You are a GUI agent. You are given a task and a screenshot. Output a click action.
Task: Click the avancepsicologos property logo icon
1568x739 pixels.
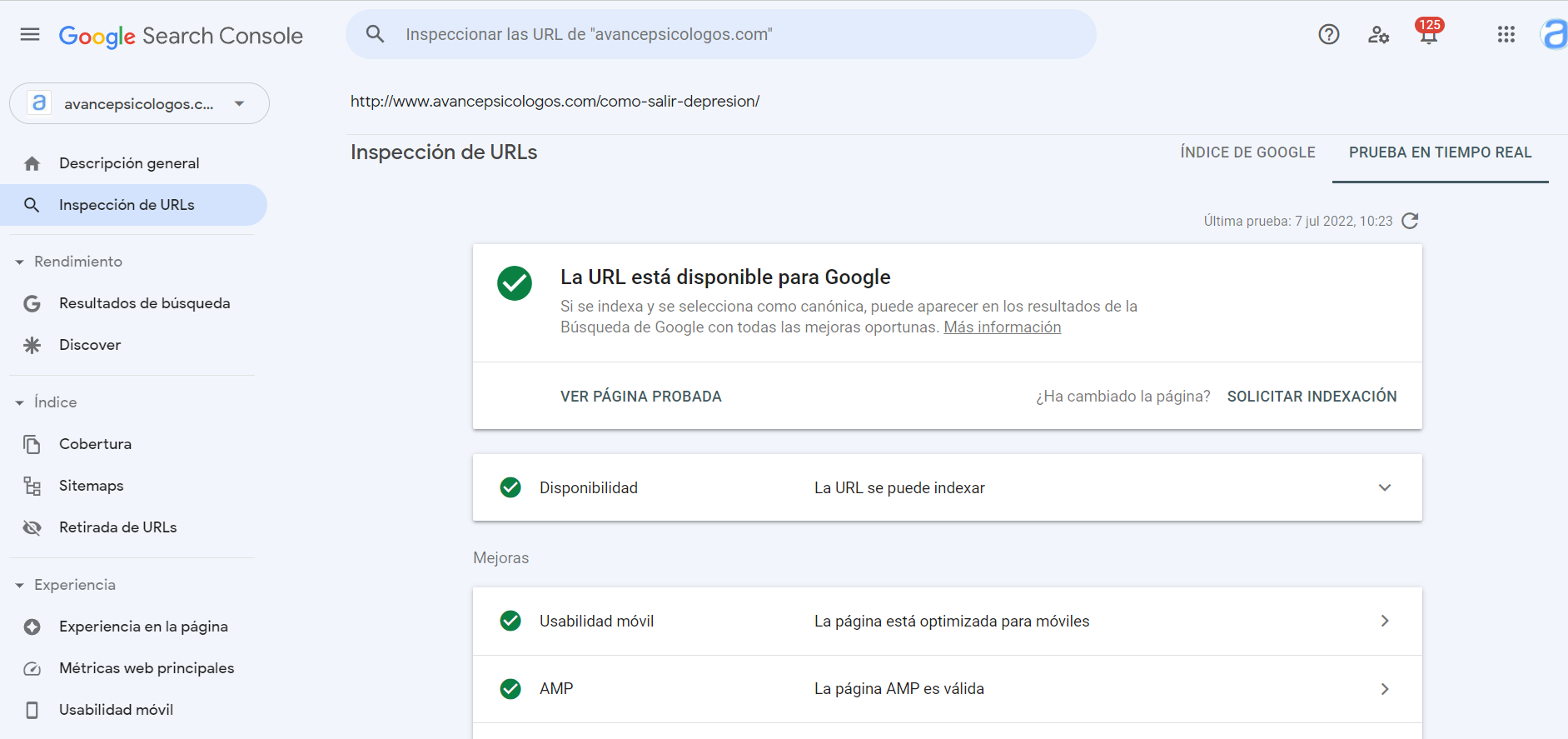click(38, 102)
